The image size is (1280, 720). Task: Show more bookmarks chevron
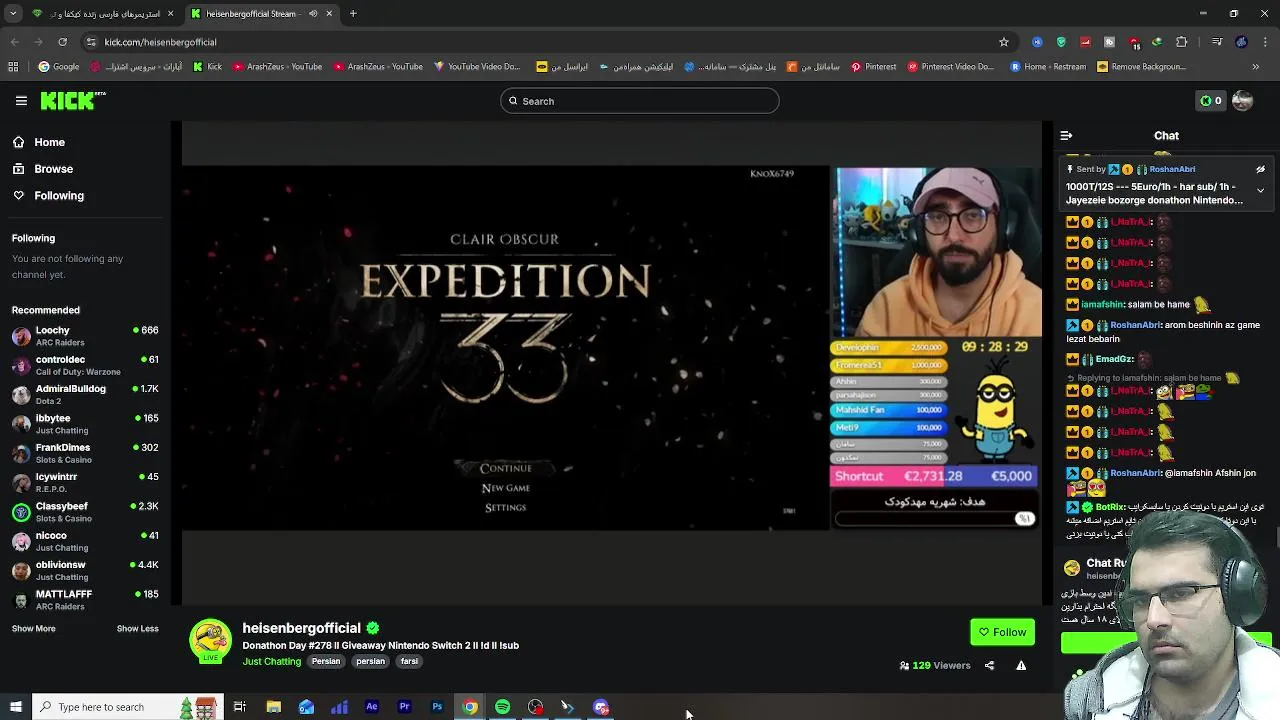coord(1255,67)
